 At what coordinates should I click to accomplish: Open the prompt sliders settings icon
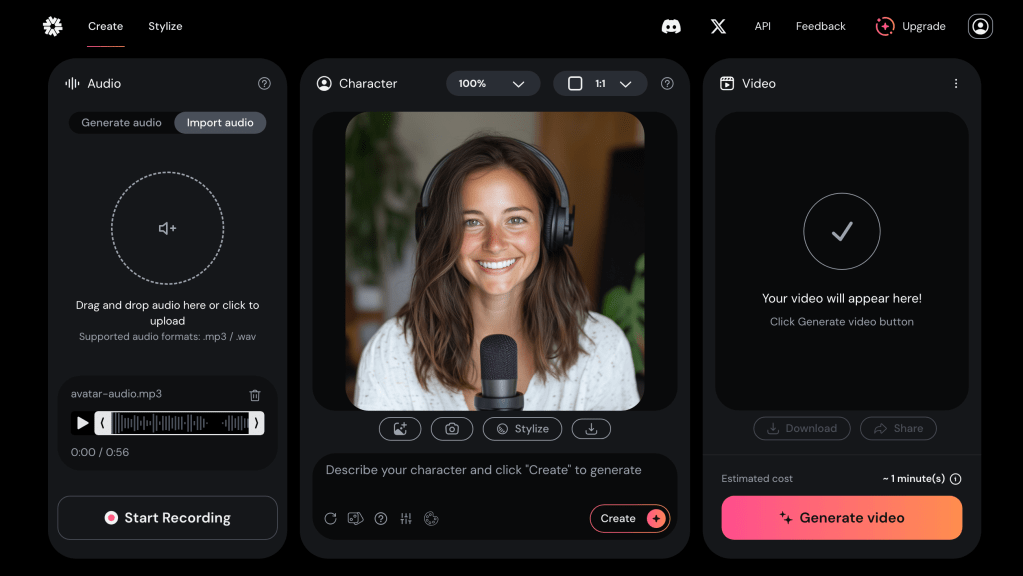406,518
